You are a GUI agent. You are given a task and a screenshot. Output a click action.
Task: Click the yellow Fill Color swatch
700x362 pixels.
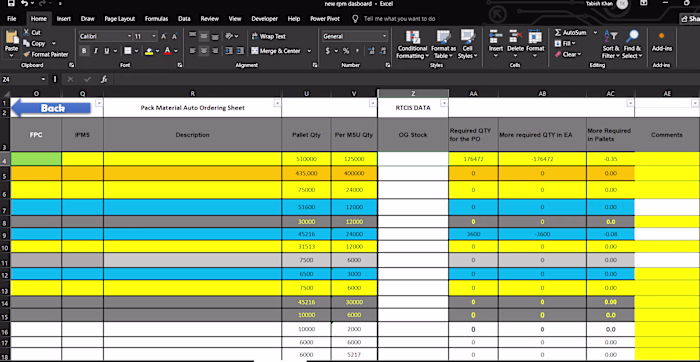(149, 51)
